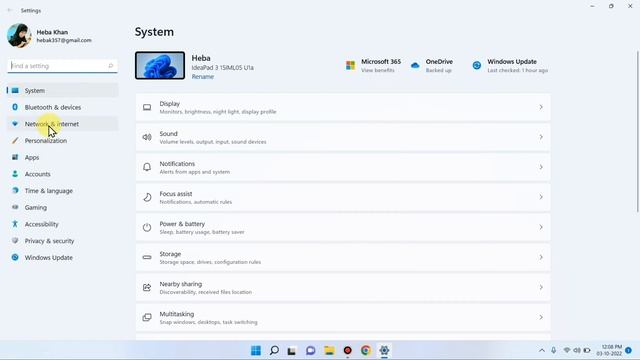Click the Windows Update sidebar icon
The image size is (640, 360).
[x=15, y=258]
